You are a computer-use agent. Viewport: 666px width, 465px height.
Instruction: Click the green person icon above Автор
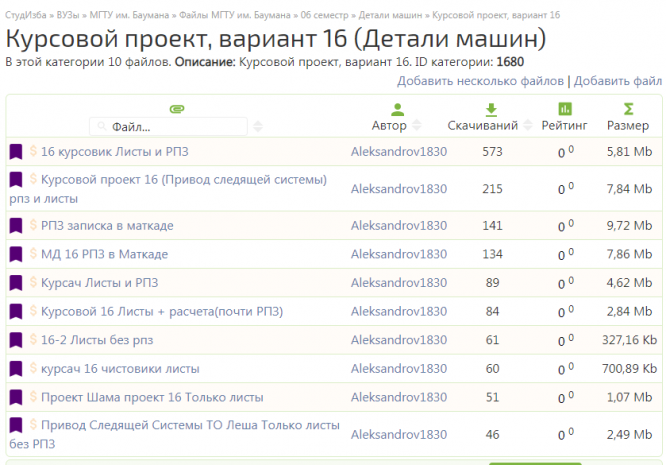398,110
